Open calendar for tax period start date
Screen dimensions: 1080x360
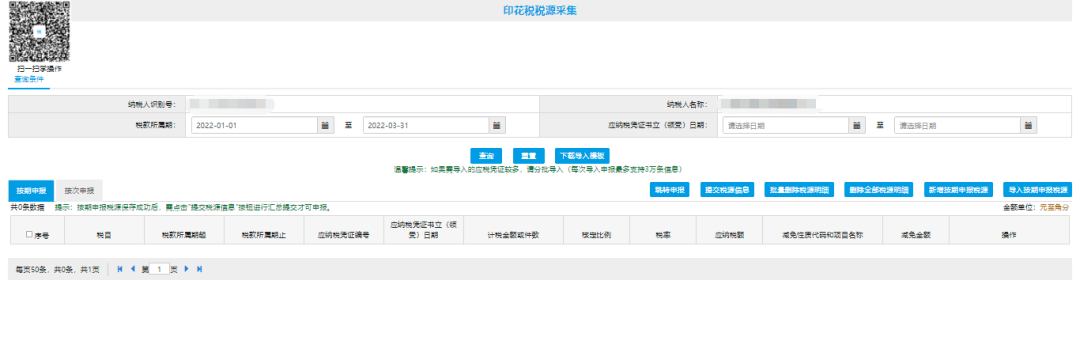(x=325, y=126)
